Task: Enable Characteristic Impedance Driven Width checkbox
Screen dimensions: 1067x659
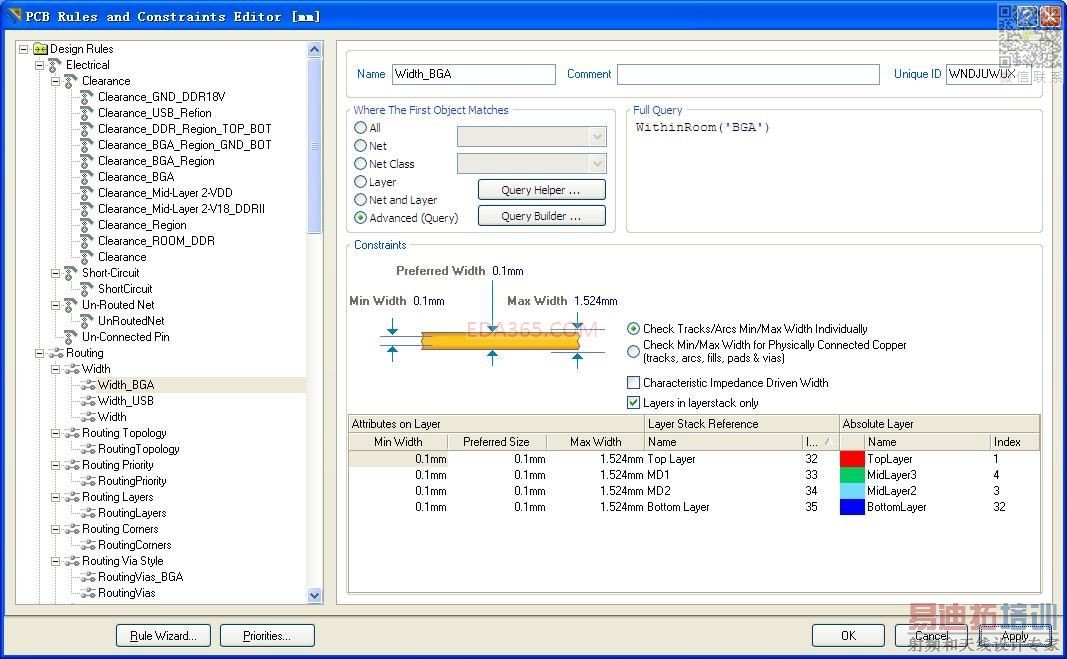Action: [x=634, y=383]
